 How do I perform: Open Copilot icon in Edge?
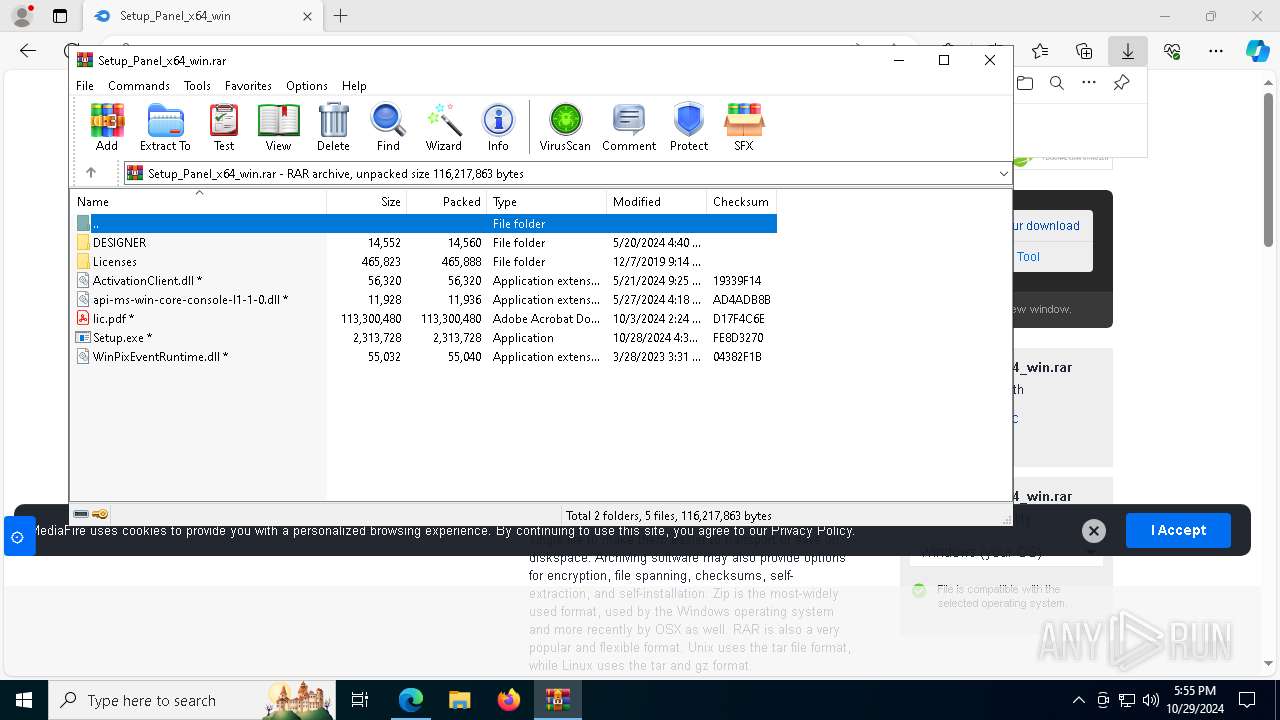pos(1258,50)
